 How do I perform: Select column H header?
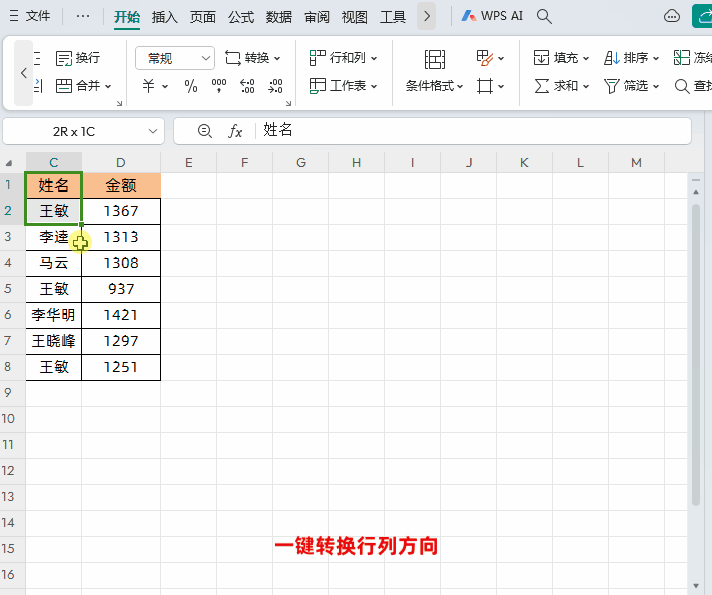tap(356, 163)
